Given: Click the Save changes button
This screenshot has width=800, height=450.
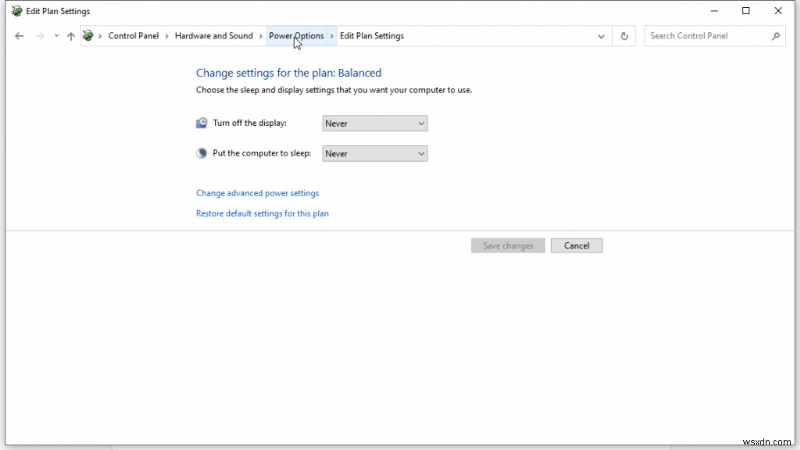Looking at the screenshot, I should click(x=508, y=245).
